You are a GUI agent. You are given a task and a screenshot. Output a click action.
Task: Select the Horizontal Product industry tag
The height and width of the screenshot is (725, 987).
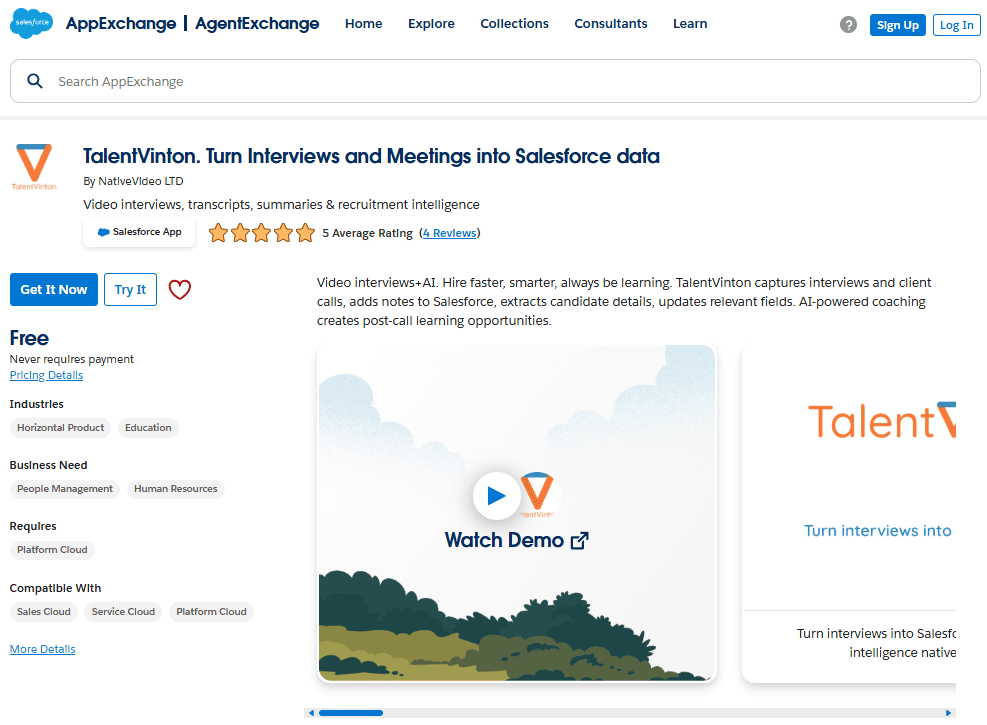(60, 428)
